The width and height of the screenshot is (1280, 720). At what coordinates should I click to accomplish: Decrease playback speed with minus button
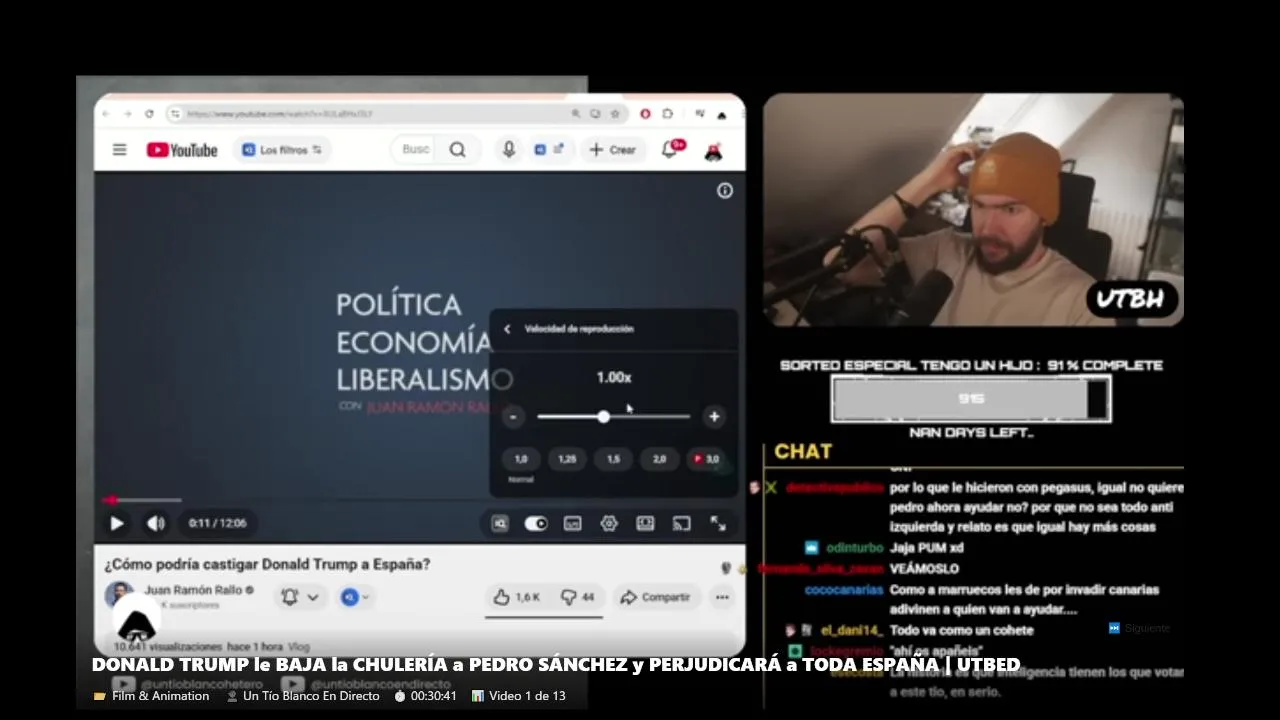513,417
